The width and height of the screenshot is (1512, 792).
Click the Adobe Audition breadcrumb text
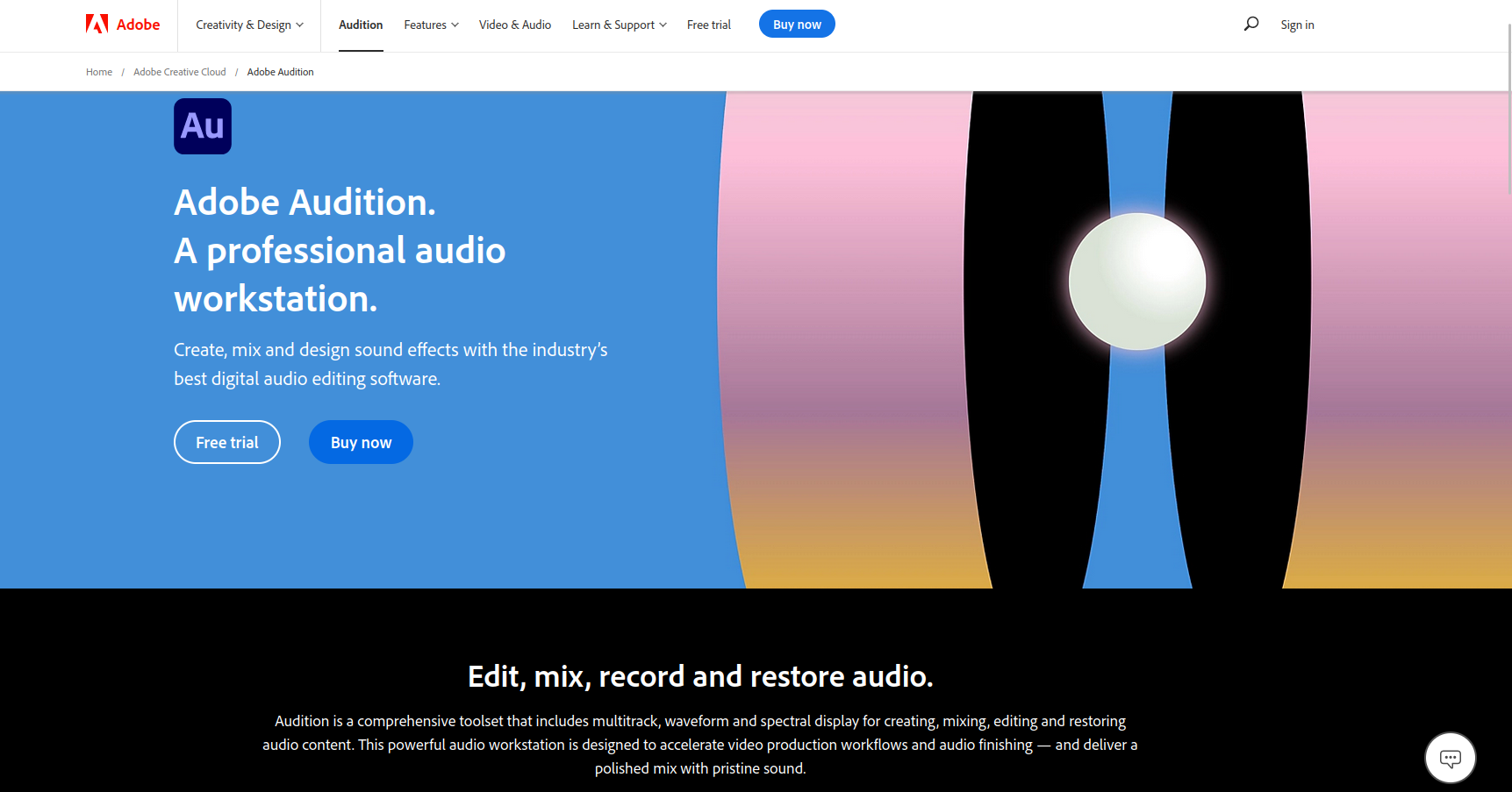[280, 72]
